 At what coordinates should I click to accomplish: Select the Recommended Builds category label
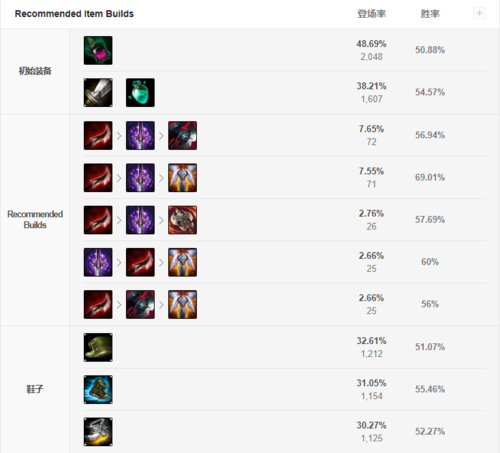(35, 219)
